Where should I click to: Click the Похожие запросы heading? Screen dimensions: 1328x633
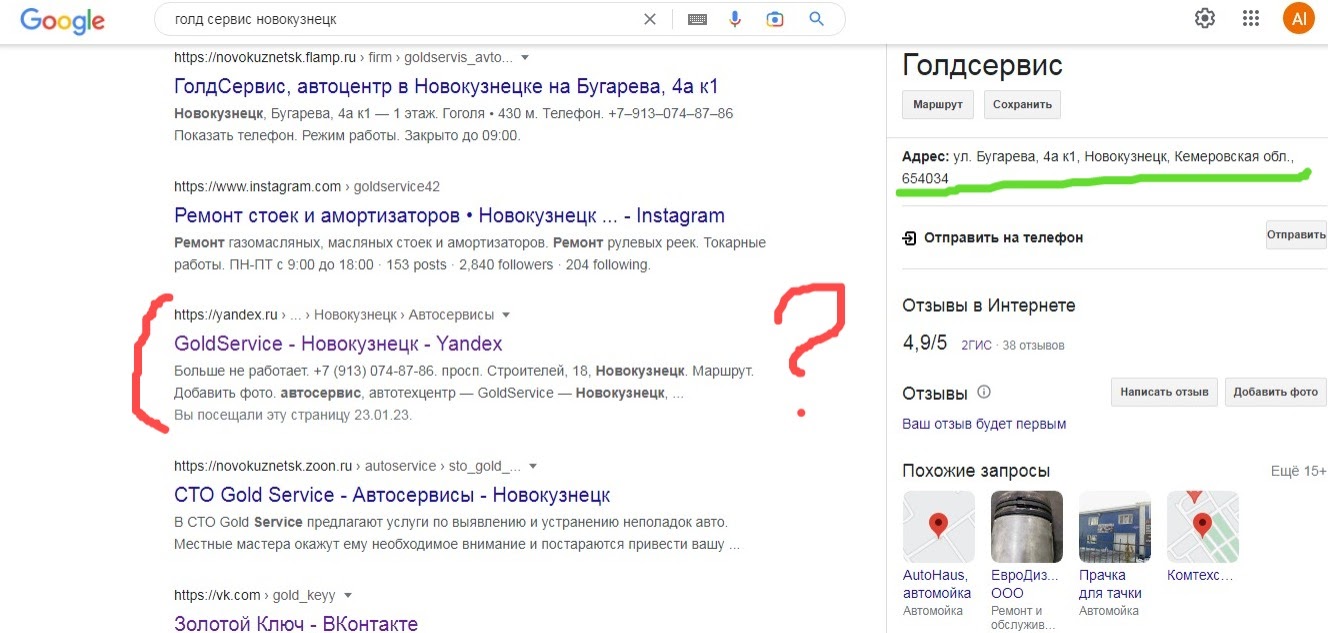pos(976,470)
